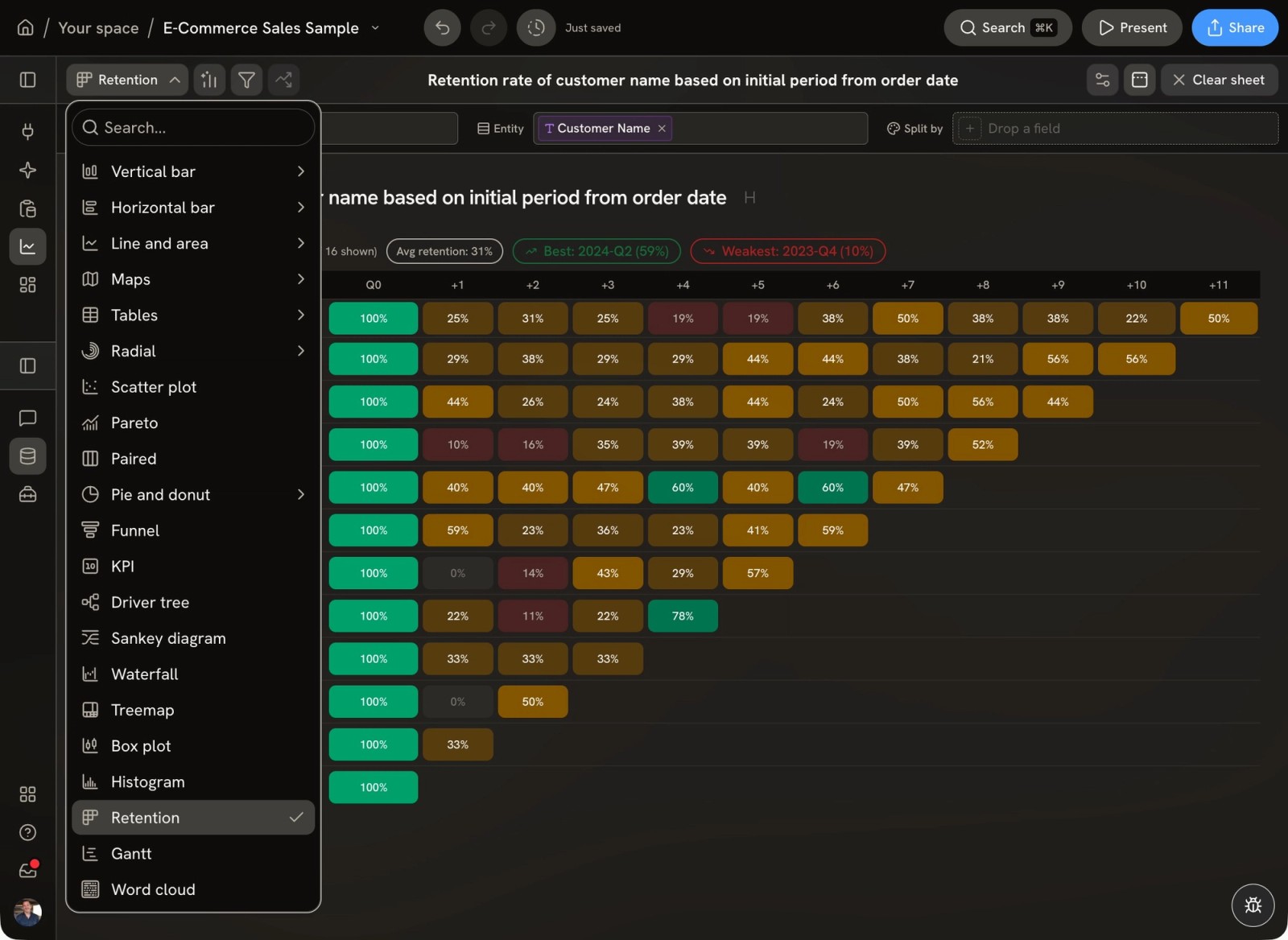Screen dimensions: 1288x940
Task: Open the comments speech bubble icon
Action: click(27, 418)
